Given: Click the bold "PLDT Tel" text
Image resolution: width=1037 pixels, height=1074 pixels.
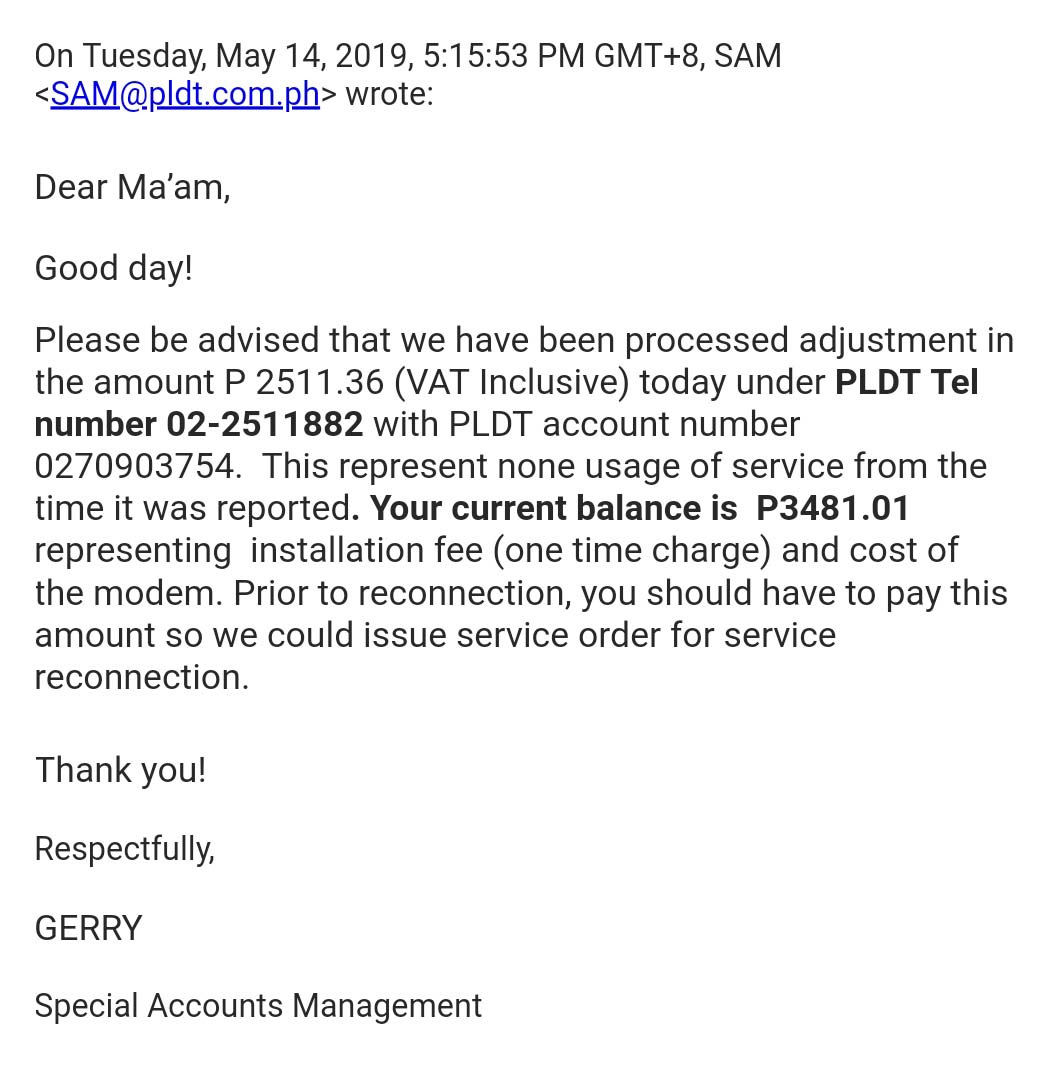Looking at the screenshot, I should point(906,382).
